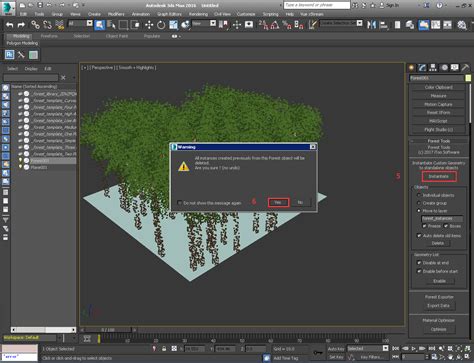The width and height of the screenshot is (474, 363).
Task: Click the Set Keys key icon
Action: pos(318,352)
